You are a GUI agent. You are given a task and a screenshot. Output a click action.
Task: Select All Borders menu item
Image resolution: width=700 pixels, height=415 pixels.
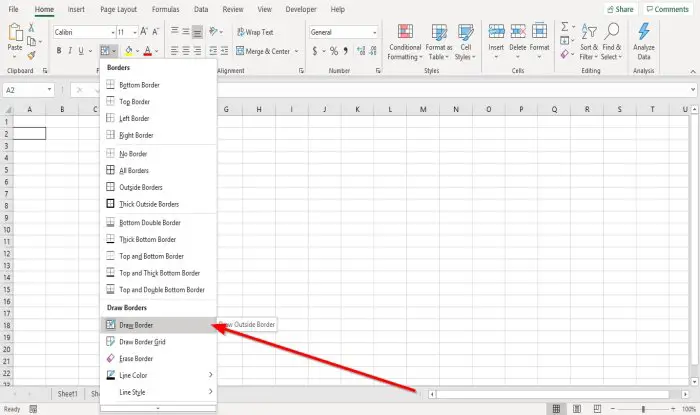[158, 170]
